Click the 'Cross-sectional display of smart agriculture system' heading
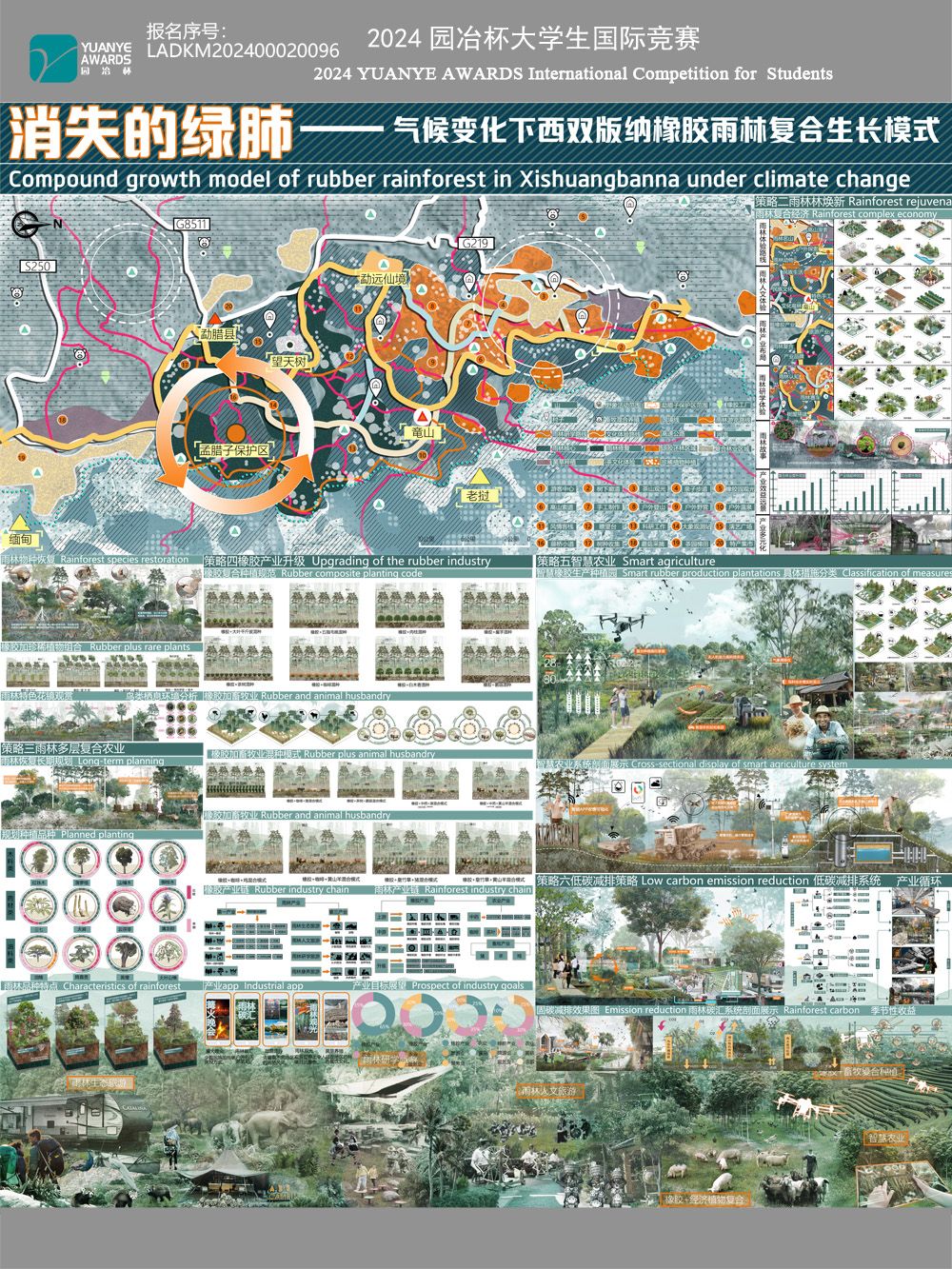This screenshot has width=952, height=1269. (739, 764)
